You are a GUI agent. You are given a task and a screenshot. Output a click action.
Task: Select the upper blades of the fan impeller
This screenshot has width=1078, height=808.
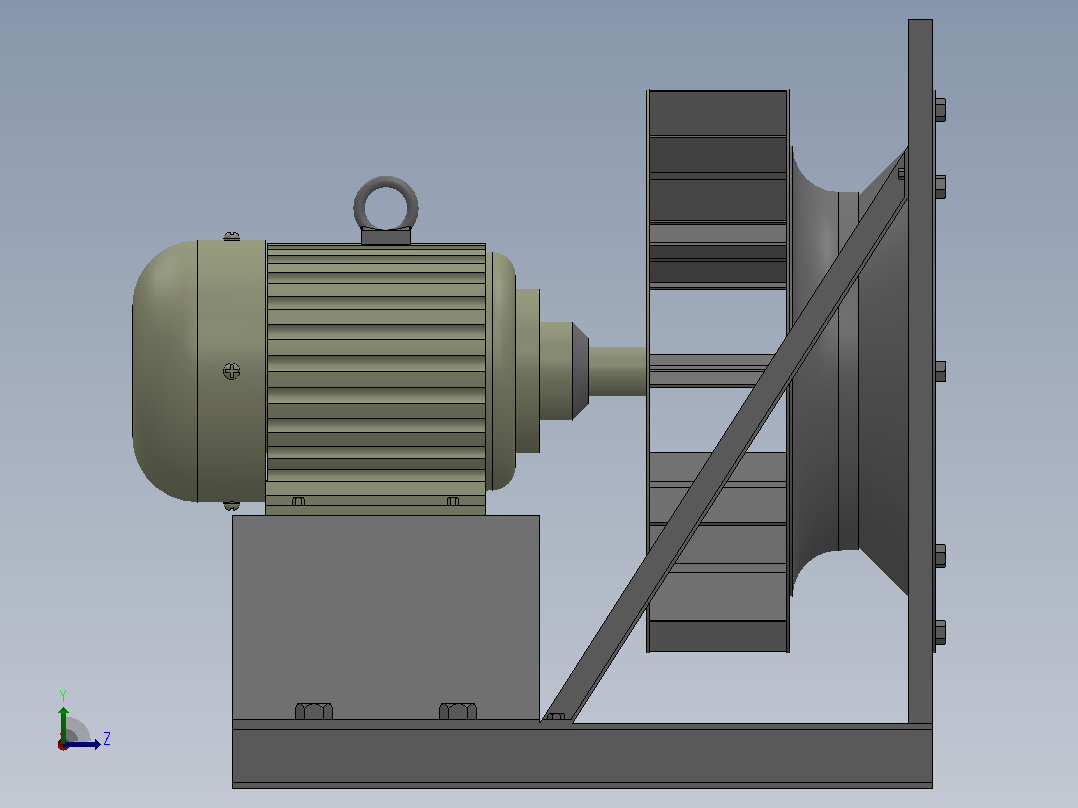718,188
